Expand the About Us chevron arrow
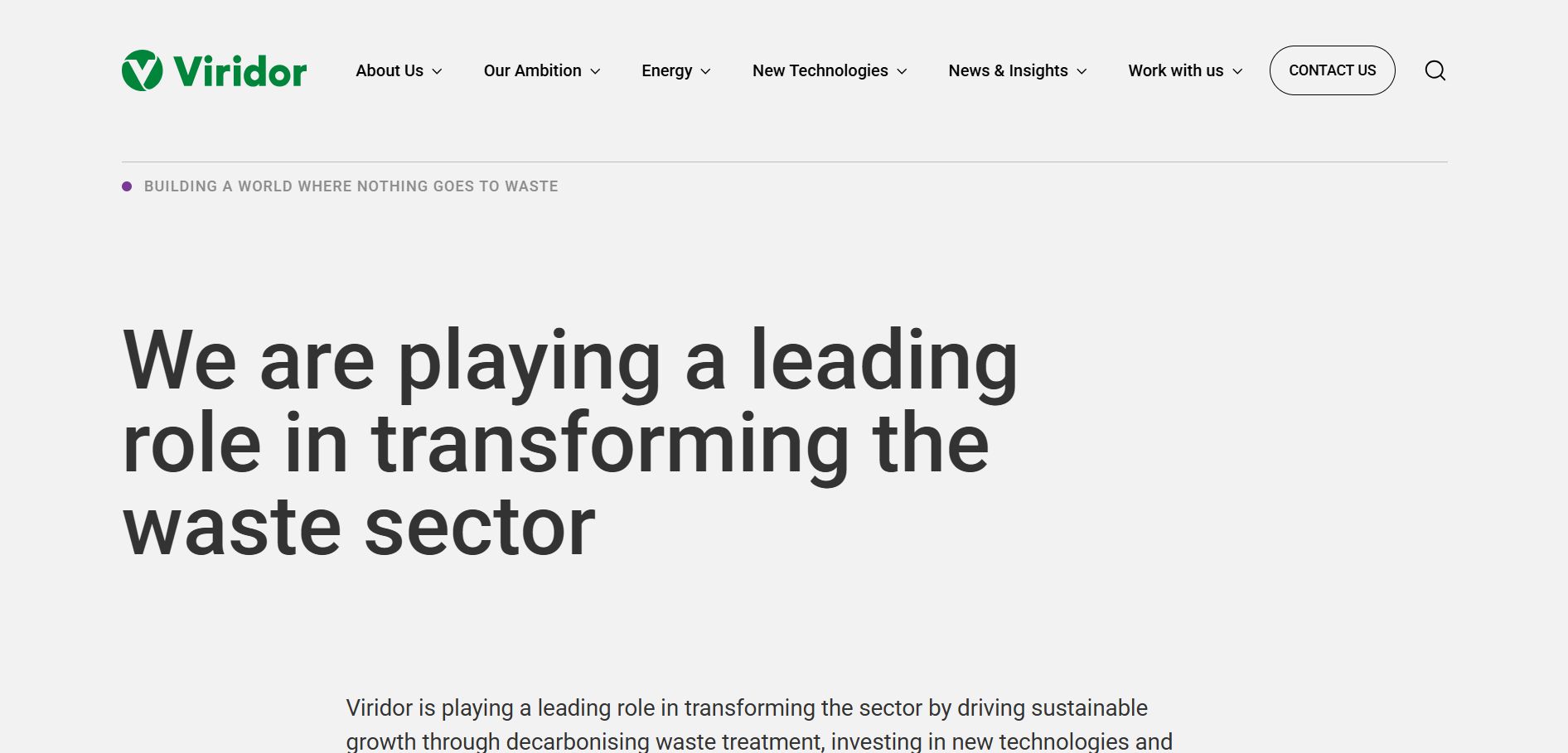This screenshot has width=1568, height=753. [x=437, y=71]
